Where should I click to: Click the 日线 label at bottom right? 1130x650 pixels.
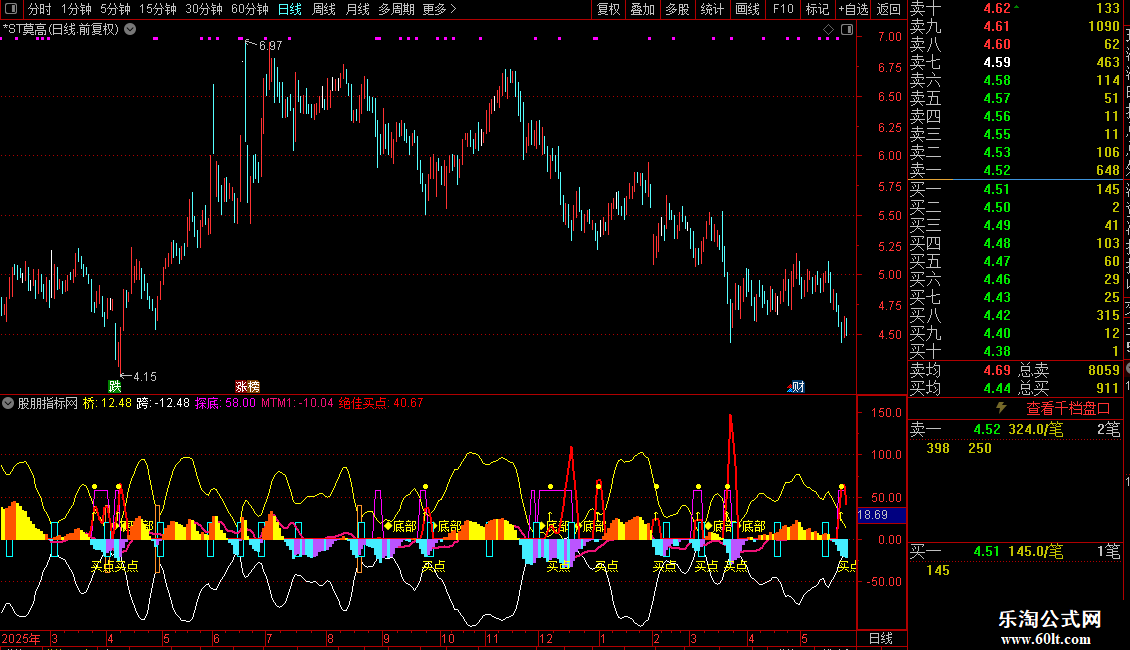coord(881,638)
